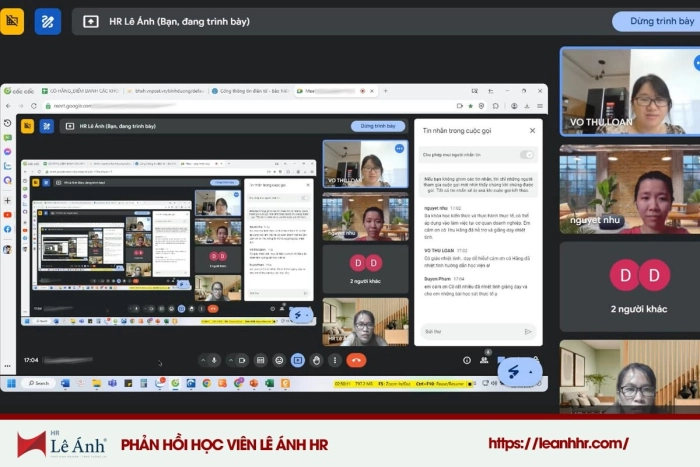Select the VO THU LOAN video tile
Image resolution: width=700 pixels, height=467 pixels.
(x=628, y=91)
